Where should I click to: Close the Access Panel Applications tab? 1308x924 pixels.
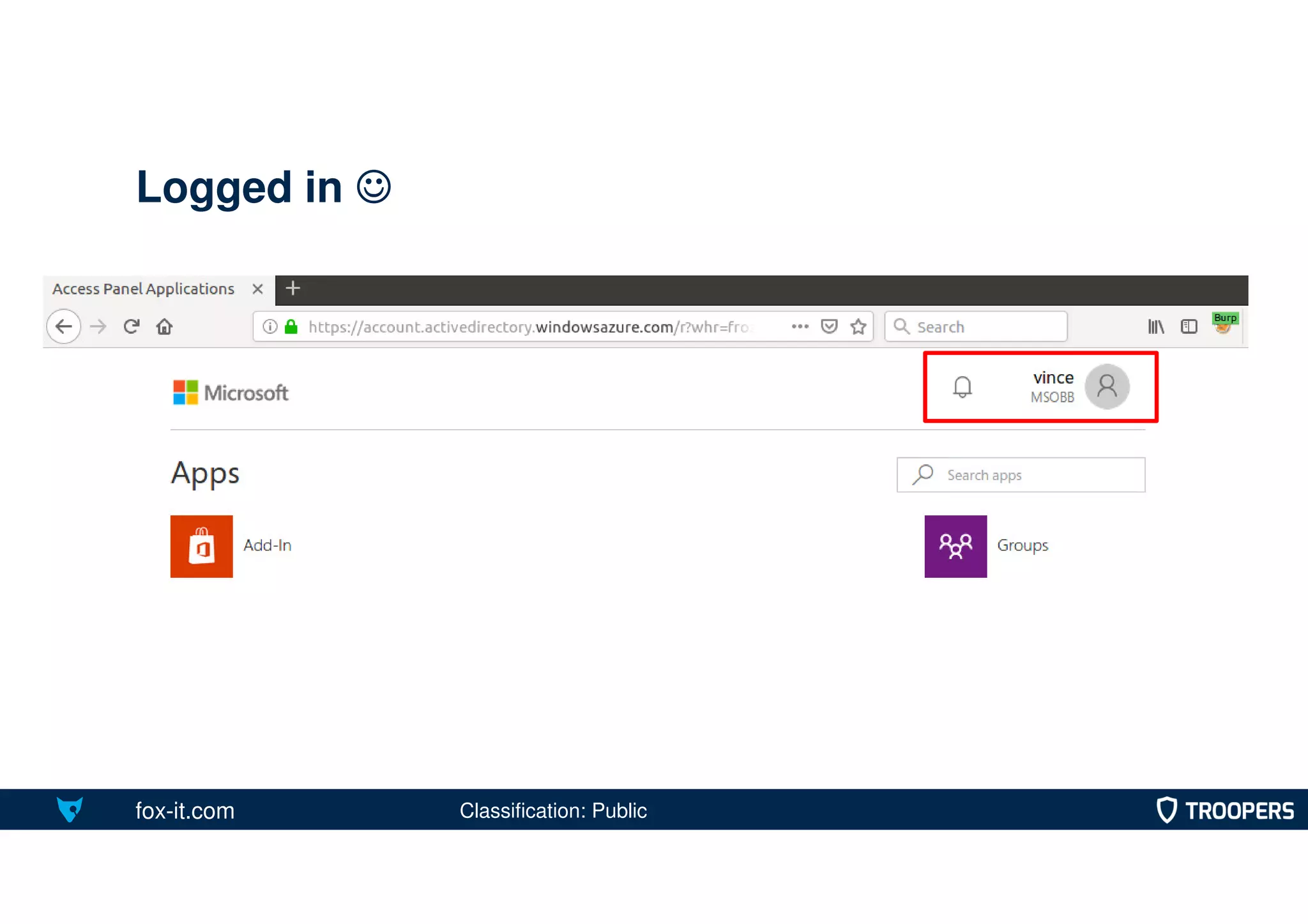coord(257,289)
